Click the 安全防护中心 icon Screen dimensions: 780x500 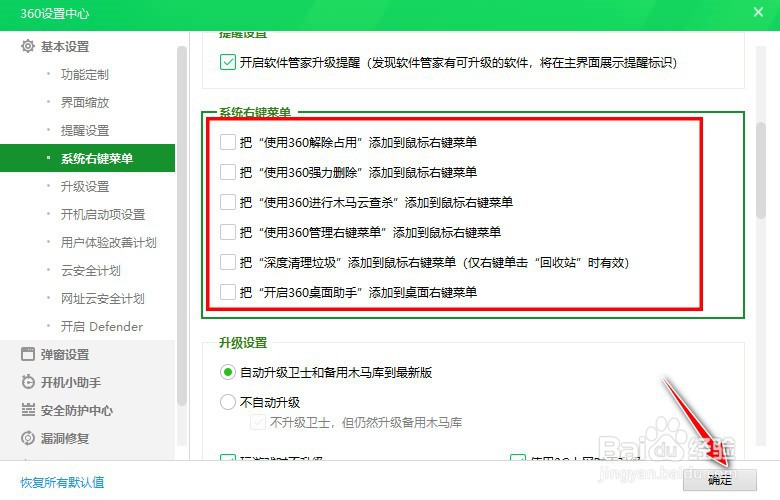28,410
